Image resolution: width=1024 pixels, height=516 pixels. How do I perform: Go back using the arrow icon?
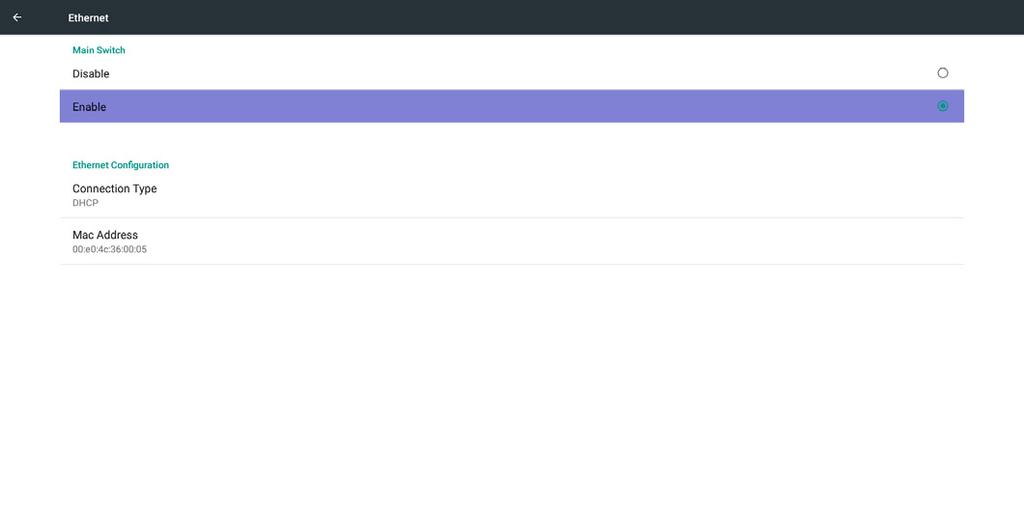[x=17, y=18]
